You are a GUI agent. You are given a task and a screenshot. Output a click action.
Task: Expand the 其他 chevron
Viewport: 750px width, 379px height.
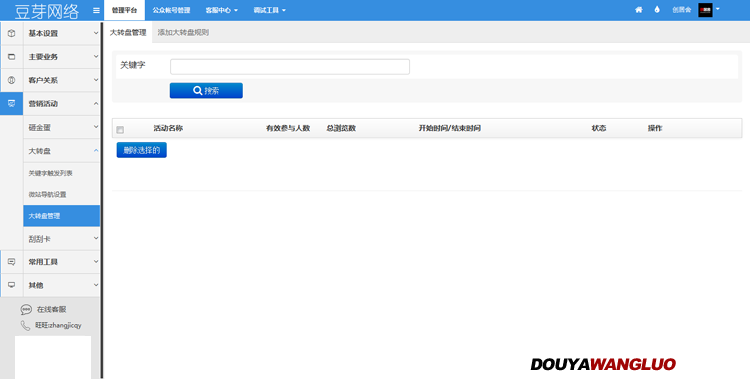[x=96, y=285]
